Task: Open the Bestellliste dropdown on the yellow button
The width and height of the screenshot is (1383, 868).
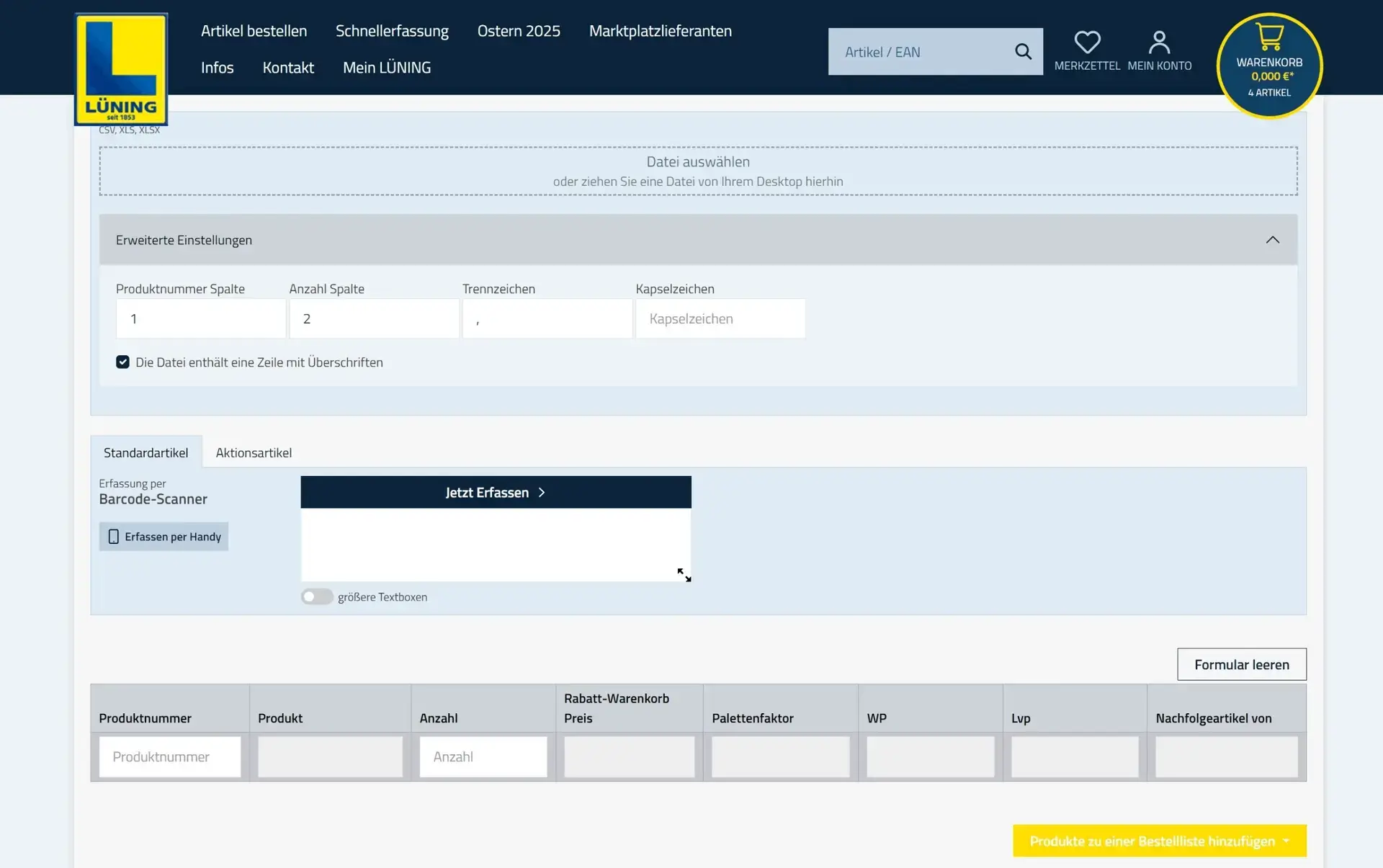Action: click(x=1288, y=841)
